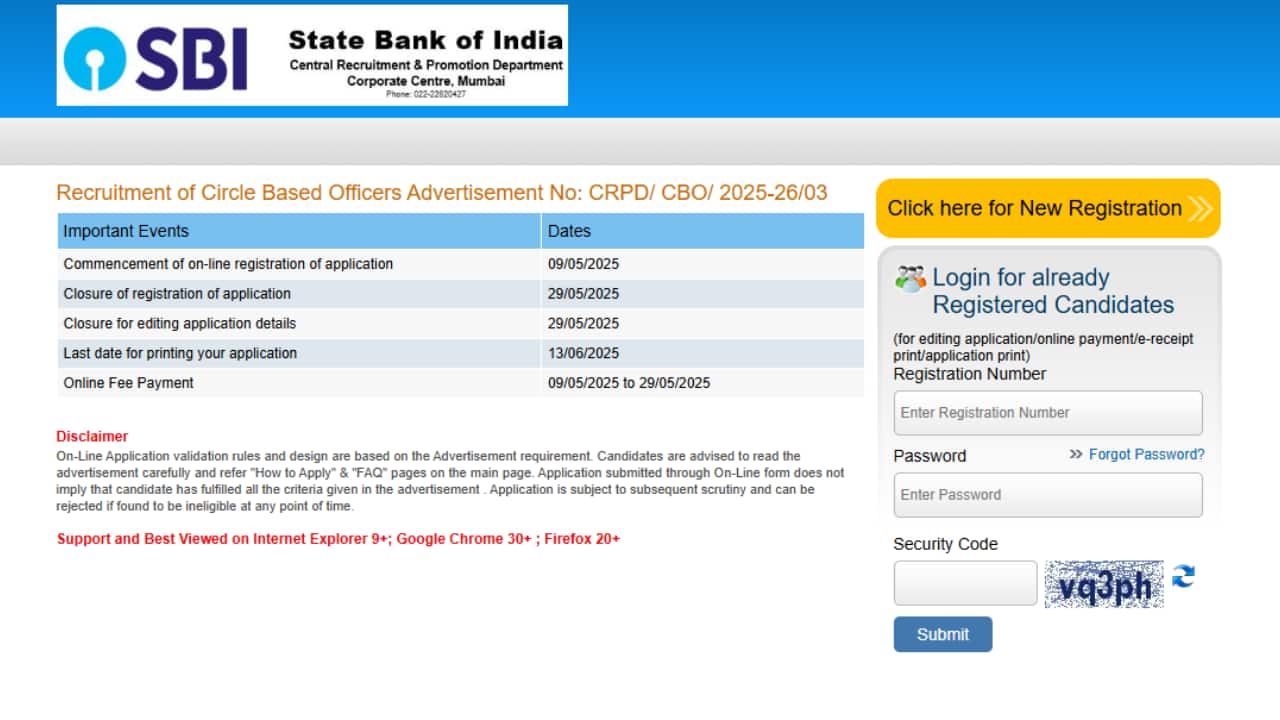
Task: Select the refresh captcha icon
Action: [1182, 577]
